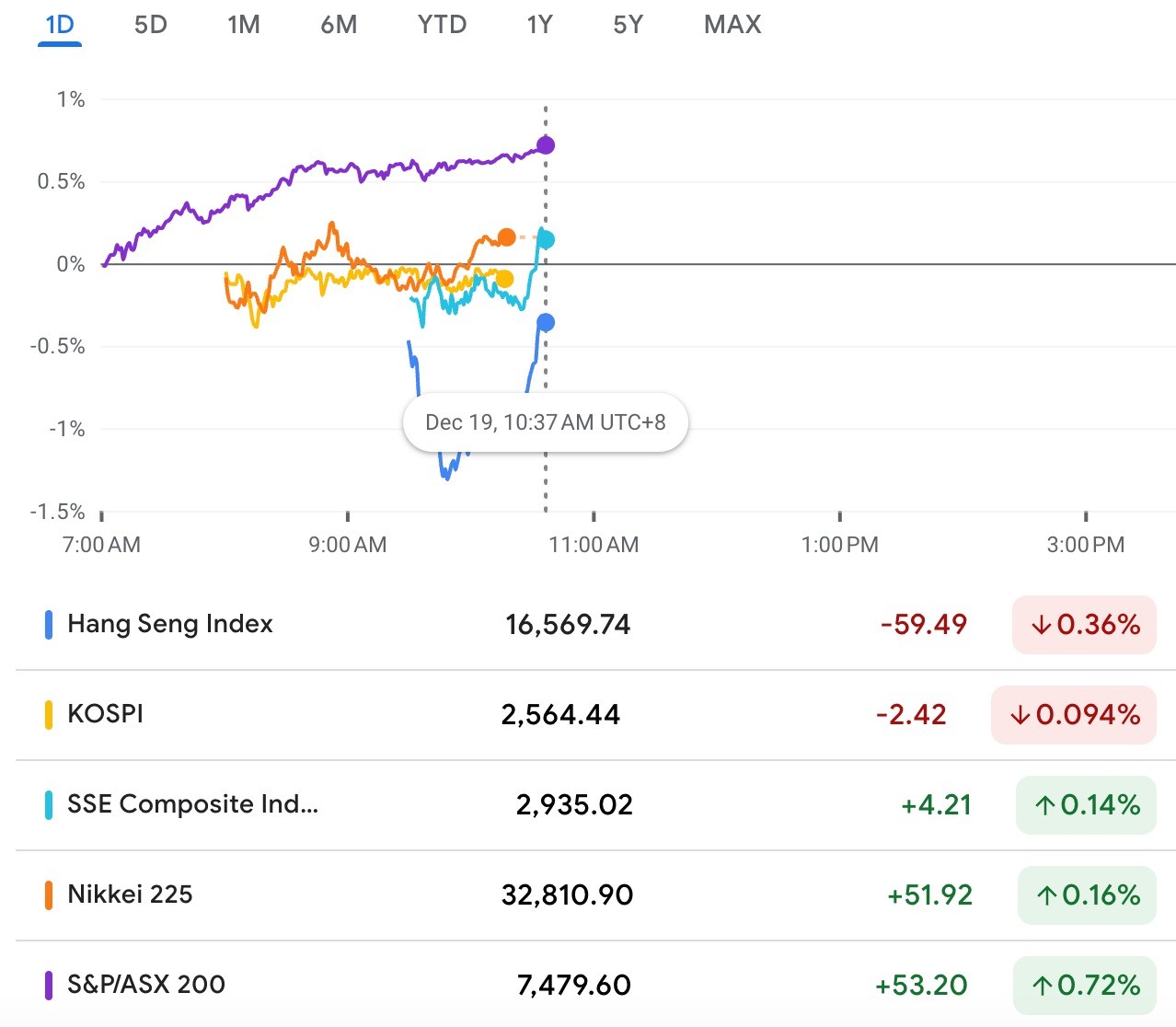This screenshot has height=1027, width=1176.
Task: Click the Hang Seng blue color marker
Action: click(x=49, y=625)
